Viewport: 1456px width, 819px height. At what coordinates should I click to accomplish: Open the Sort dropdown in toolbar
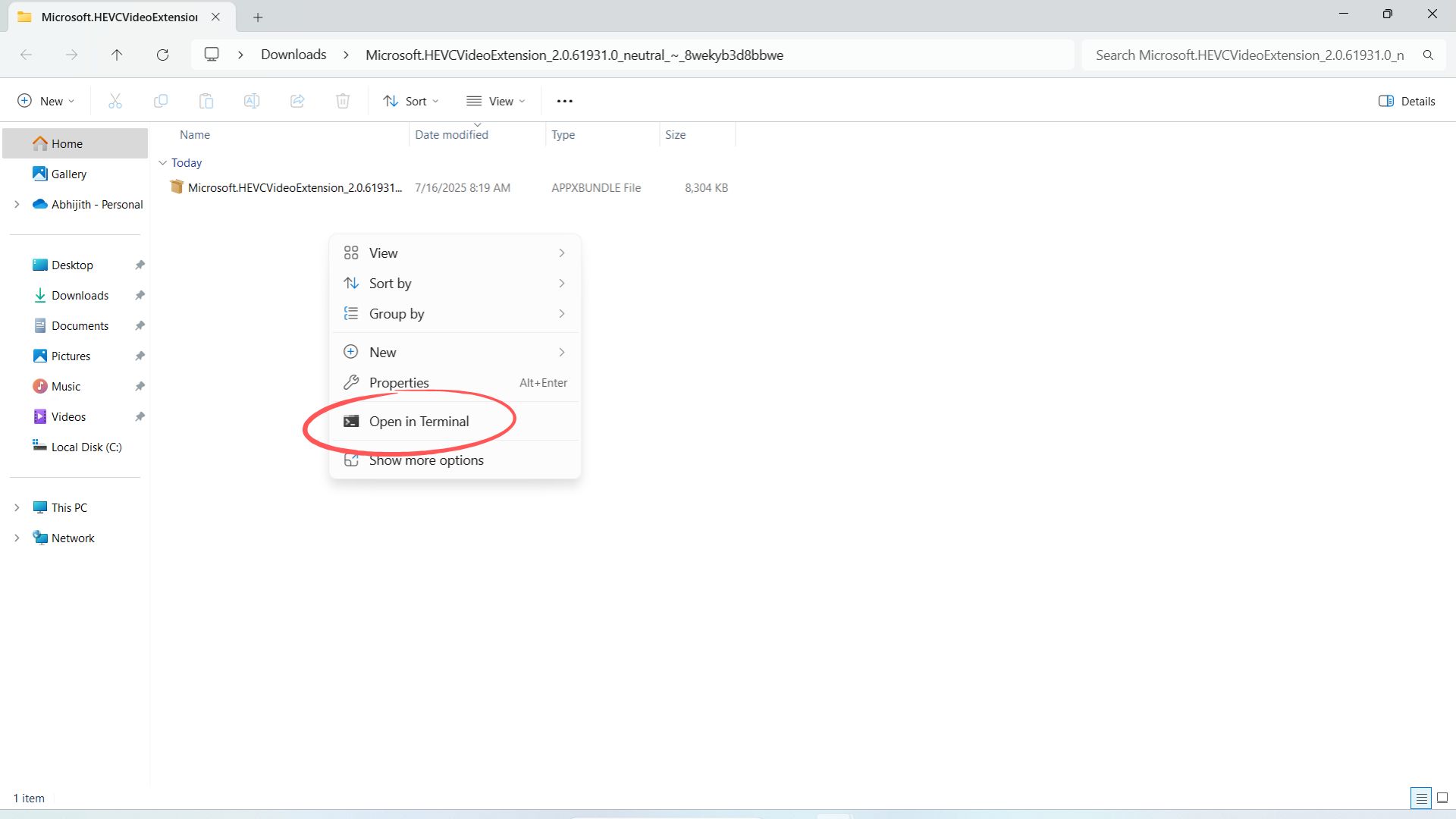pyautogui.click(x=411, y=101)
